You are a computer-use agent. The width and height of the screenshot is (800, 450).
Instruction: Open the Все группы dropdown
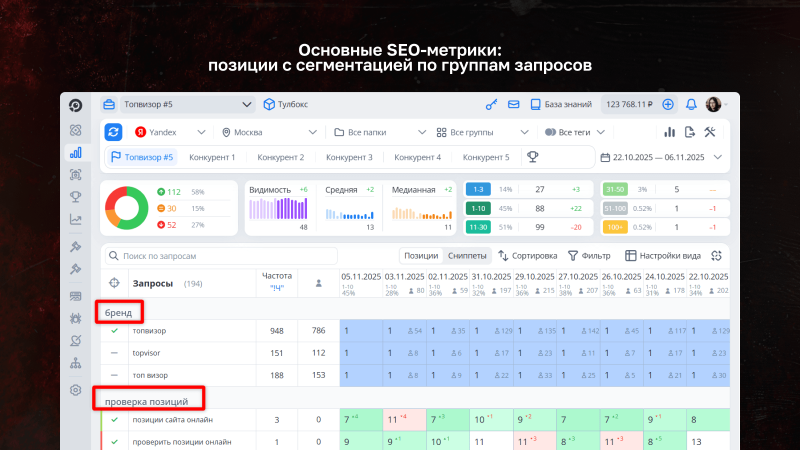[x=483, y=132]
